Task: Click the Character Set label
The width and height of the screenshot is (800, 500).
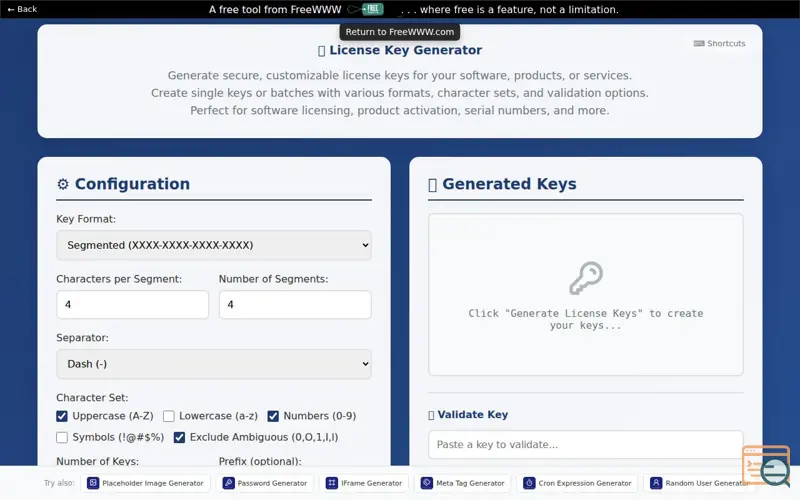Action: click(x=92, y=397)
